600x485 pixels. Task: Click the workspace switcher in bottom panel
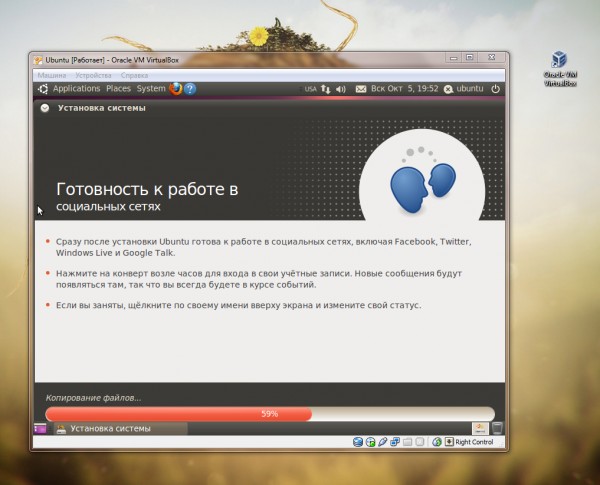[480, 428]
